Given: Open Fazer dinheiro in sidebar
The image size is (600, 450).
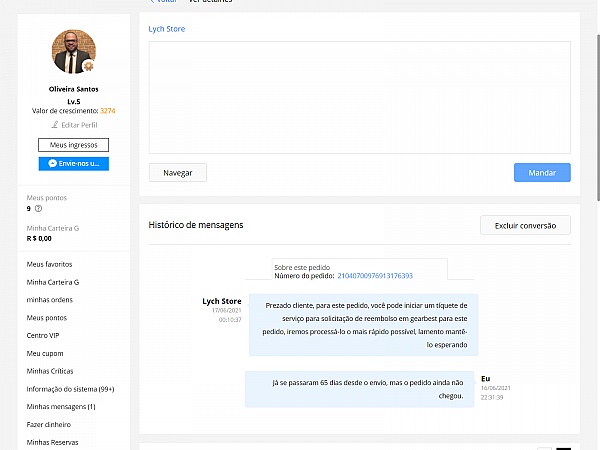Looking at the screenshot, I should (50, 424).
